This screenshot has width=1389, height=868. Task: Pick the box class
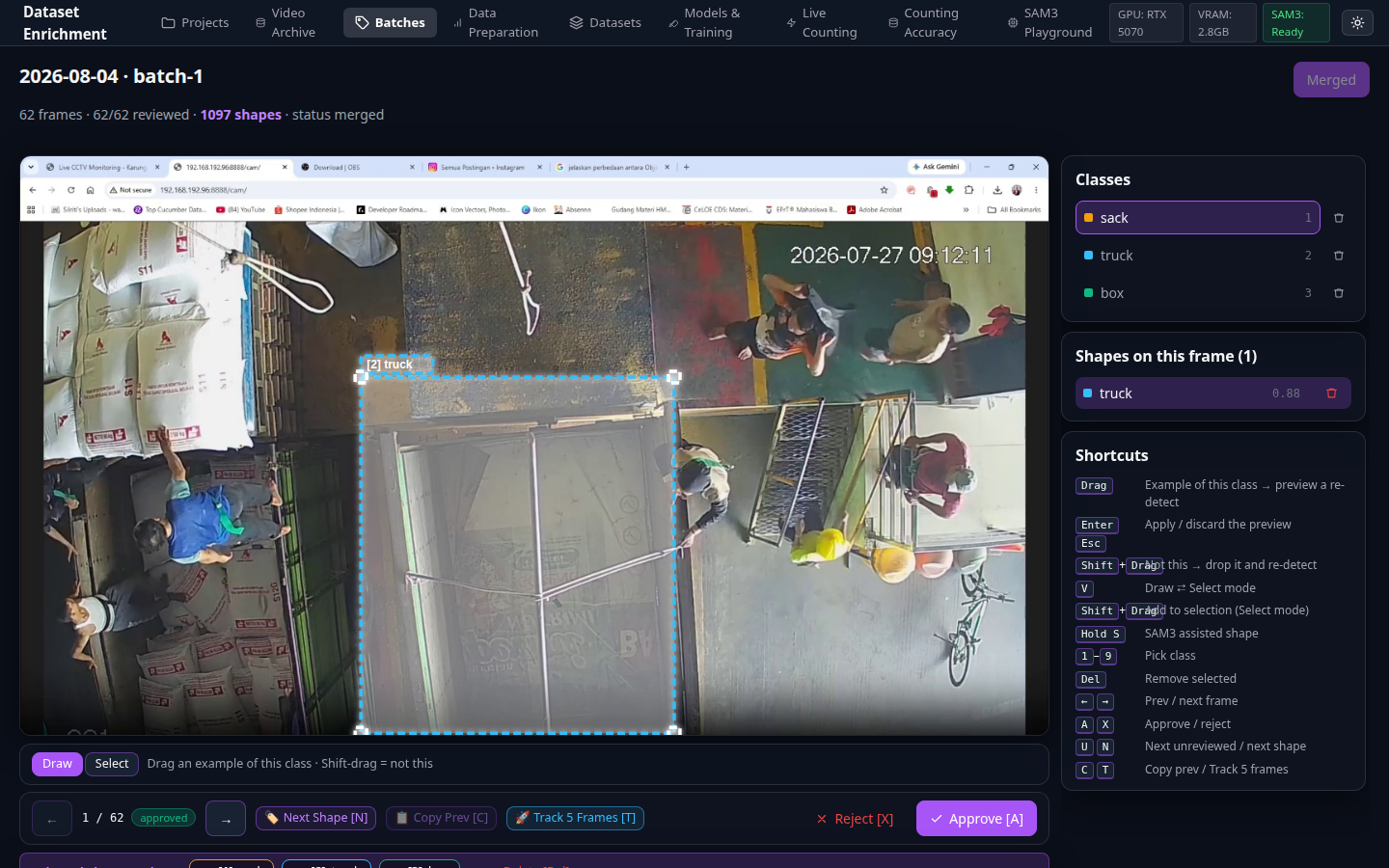1197,293
